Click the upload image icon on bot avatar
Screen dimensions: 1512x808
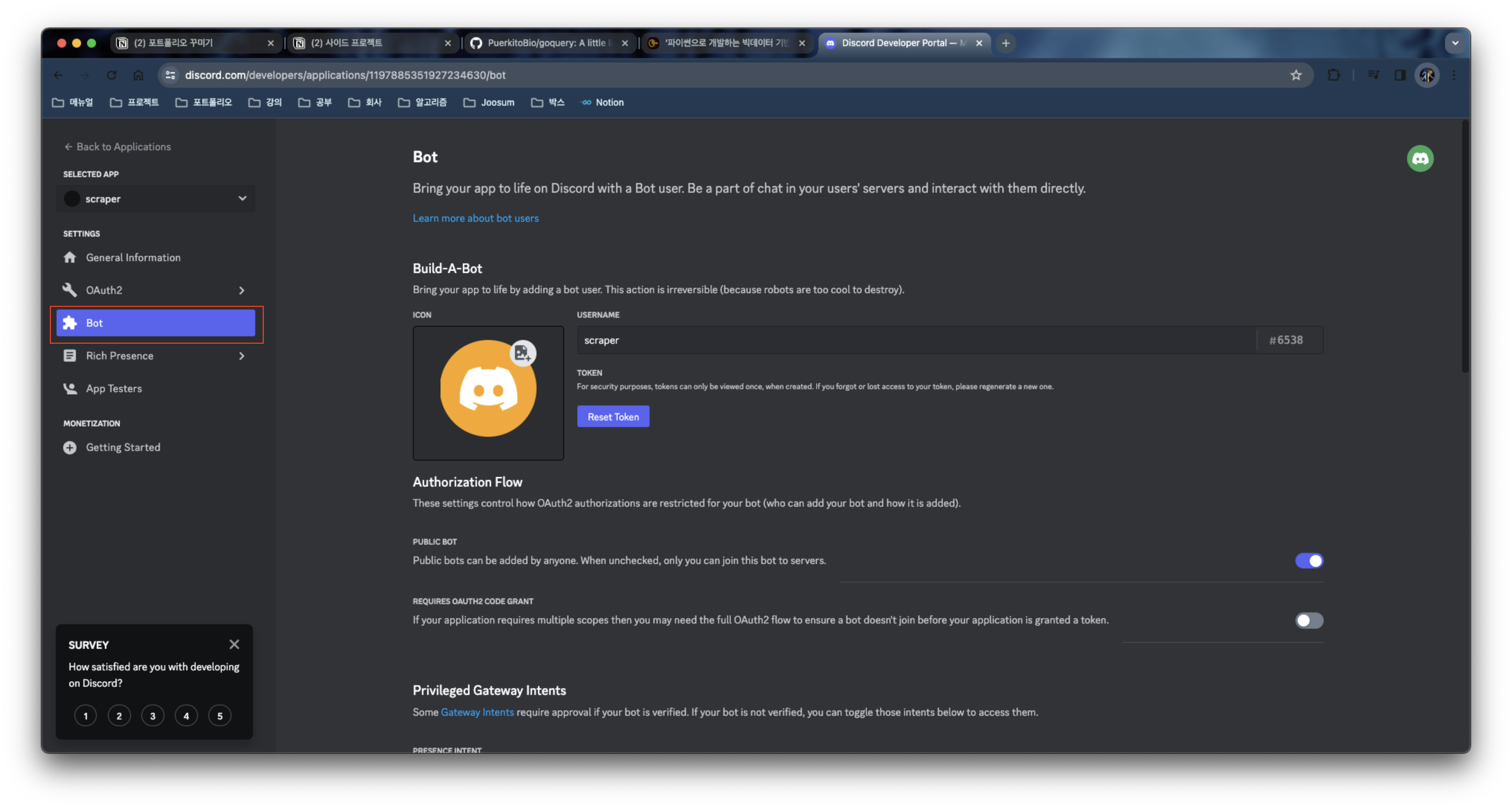(x=522, y=353)
